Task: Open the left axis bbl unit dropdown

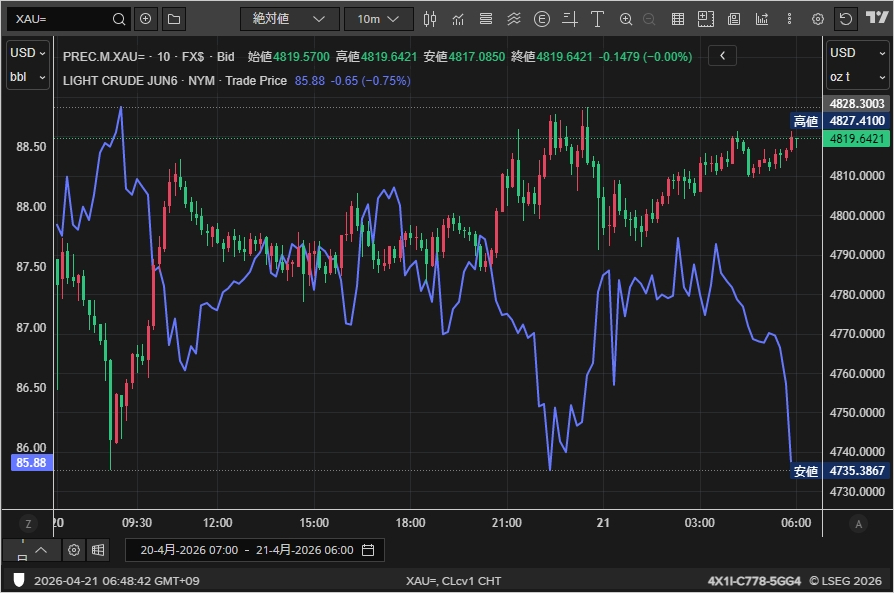Action: tap(28, 77)
